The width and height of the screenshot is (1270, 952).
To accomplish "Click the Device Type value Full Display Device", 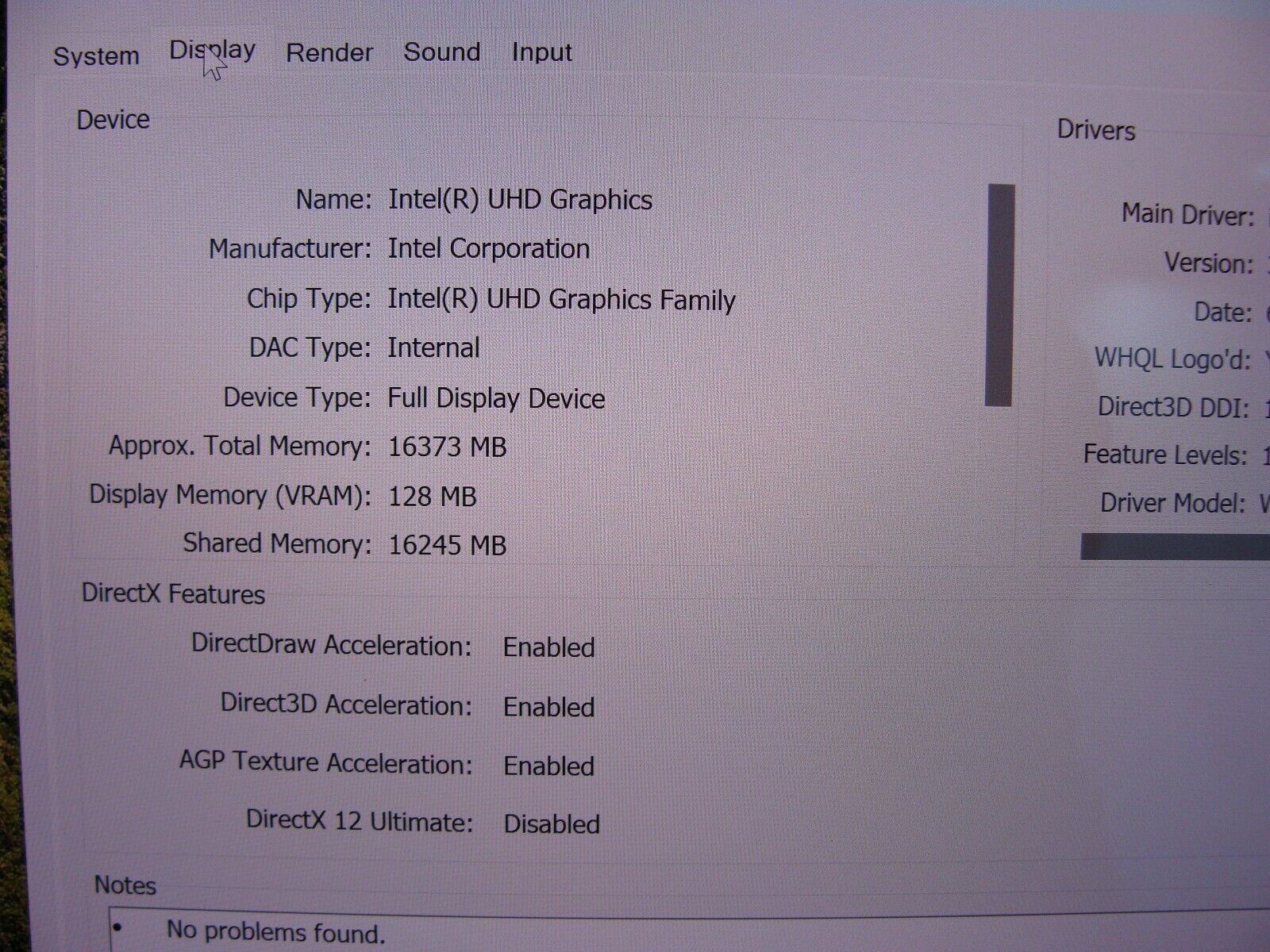I will [496, 397].
